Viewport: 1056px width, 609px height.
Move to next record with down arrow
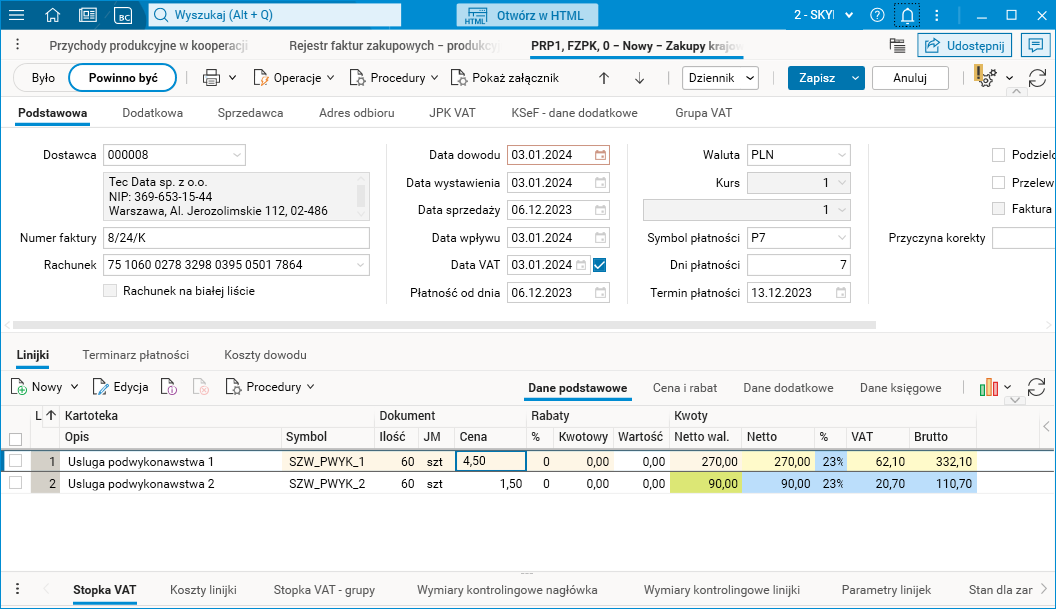[640, 78]
